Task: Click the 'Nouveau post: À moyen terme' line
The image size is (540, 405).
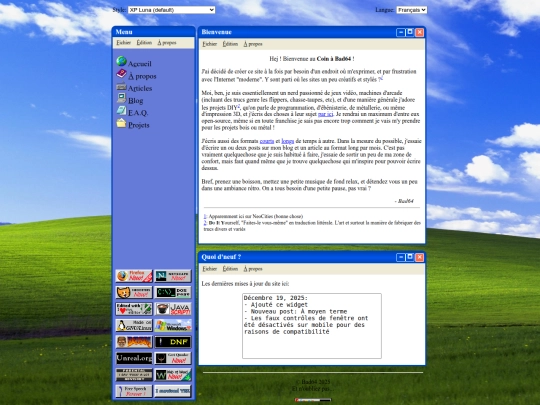Action: [x=295, y=311]
